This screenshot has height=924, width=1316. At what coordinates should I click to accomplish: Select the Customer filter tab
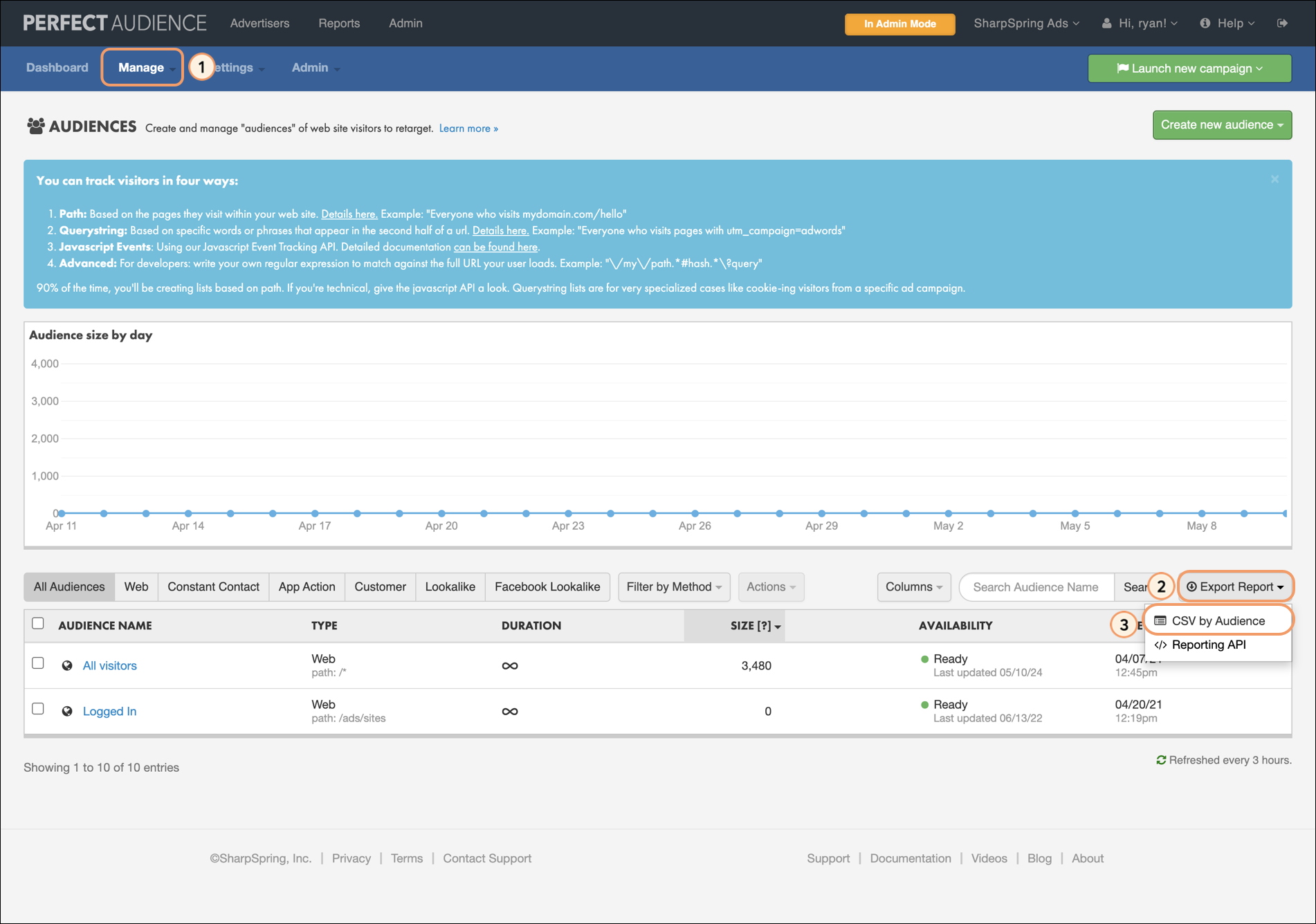380,586
